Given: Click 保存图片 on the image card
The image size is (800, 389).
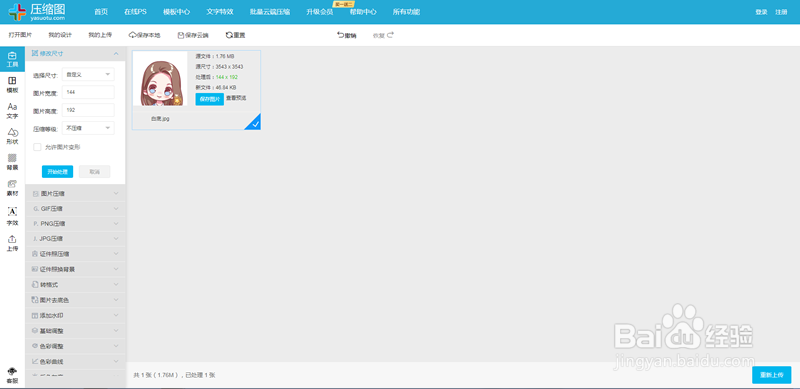Looking at the screenshot, I should (209, 99).
